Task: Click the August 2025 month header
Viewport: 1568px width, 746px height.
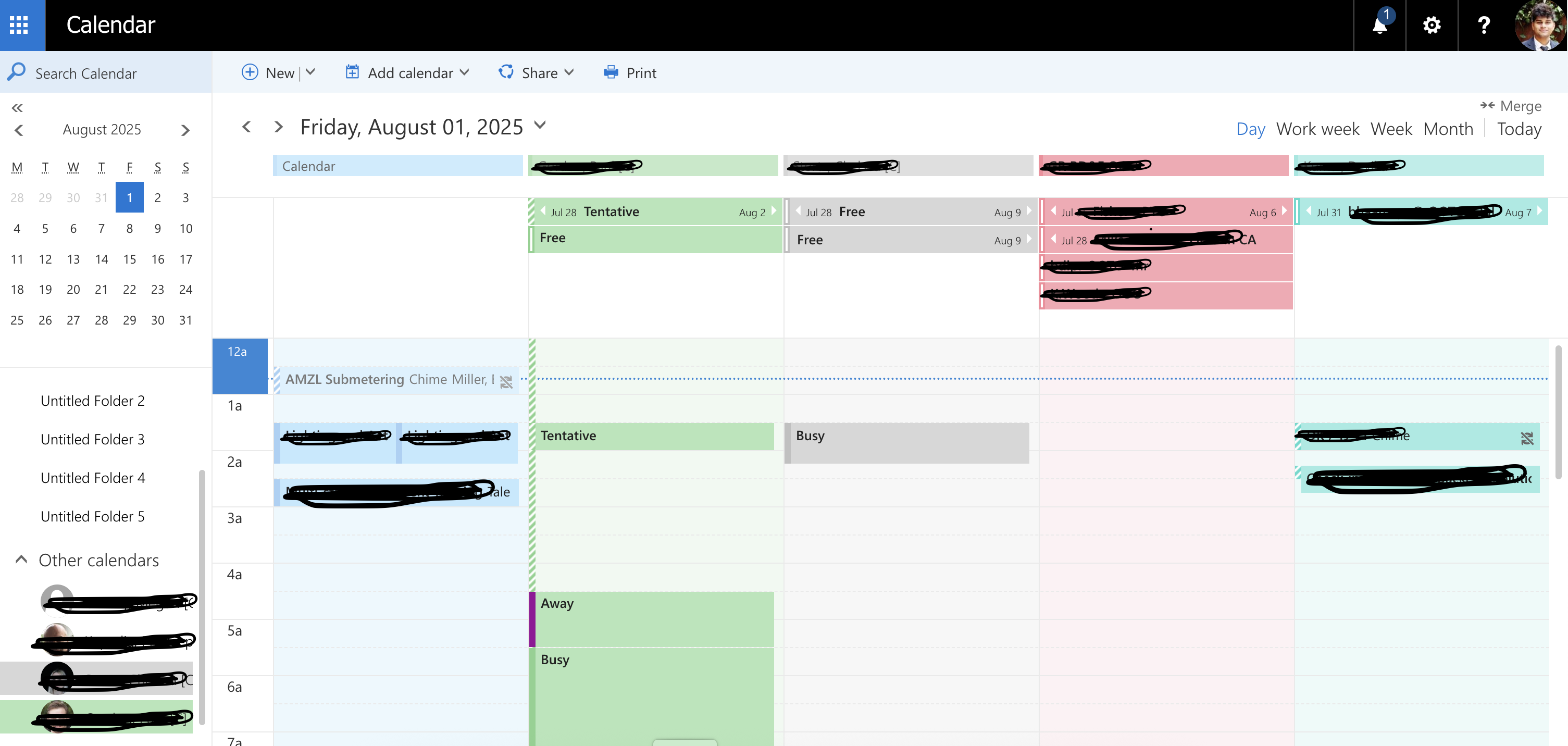Action: point(102,130)
